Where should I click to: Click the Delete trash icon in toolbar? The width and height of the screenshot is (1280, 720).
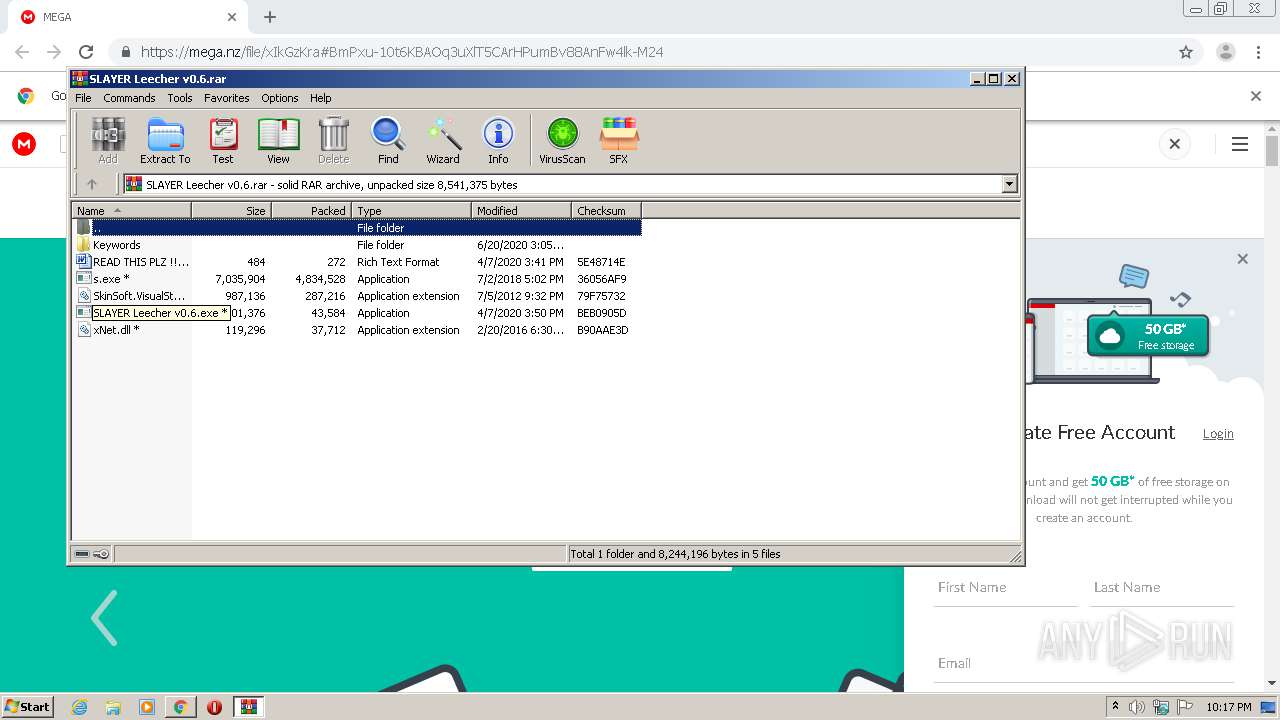[333, 140]
